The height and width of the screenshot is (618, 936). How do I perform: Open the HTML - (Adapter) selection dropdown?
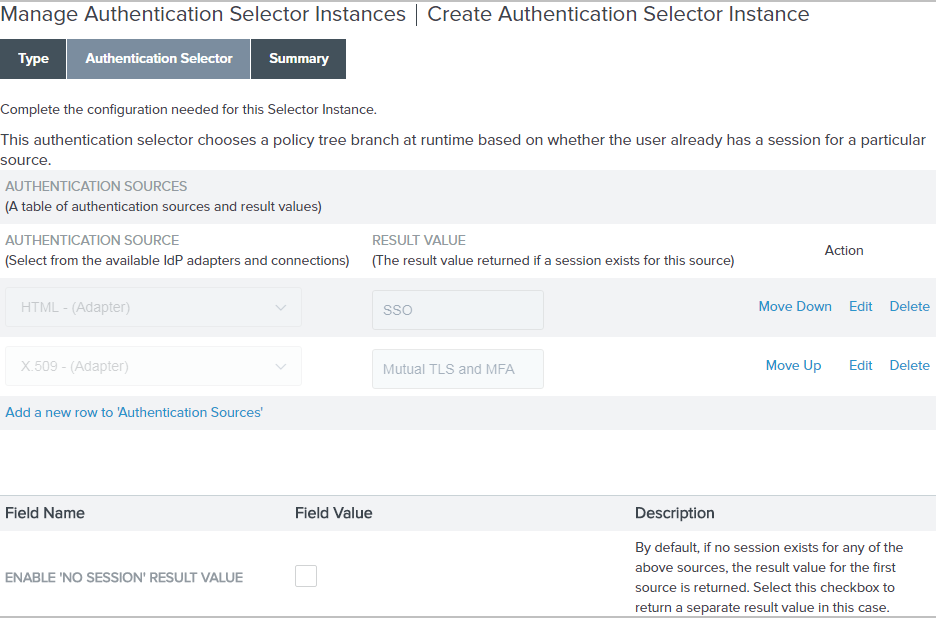click(x=153, y=307)
